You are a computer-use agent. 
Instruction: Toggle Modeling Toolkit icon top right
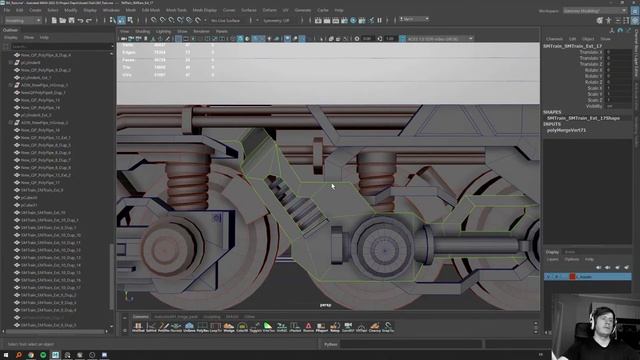tap(600, 20)
